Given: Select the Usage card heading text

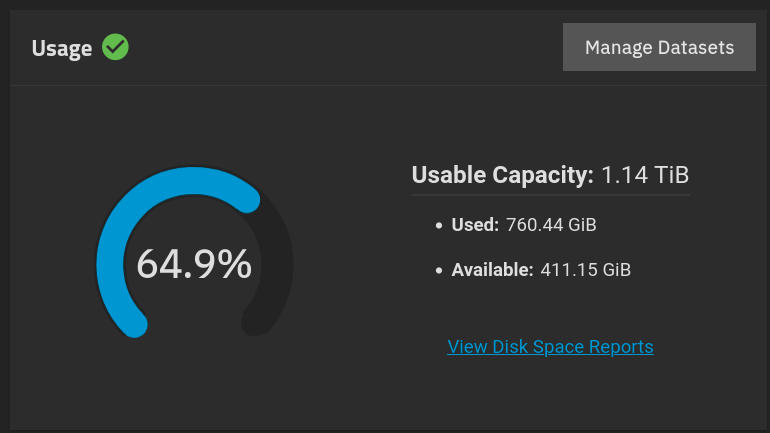Looking at the screenshot, I should [62, 48].
